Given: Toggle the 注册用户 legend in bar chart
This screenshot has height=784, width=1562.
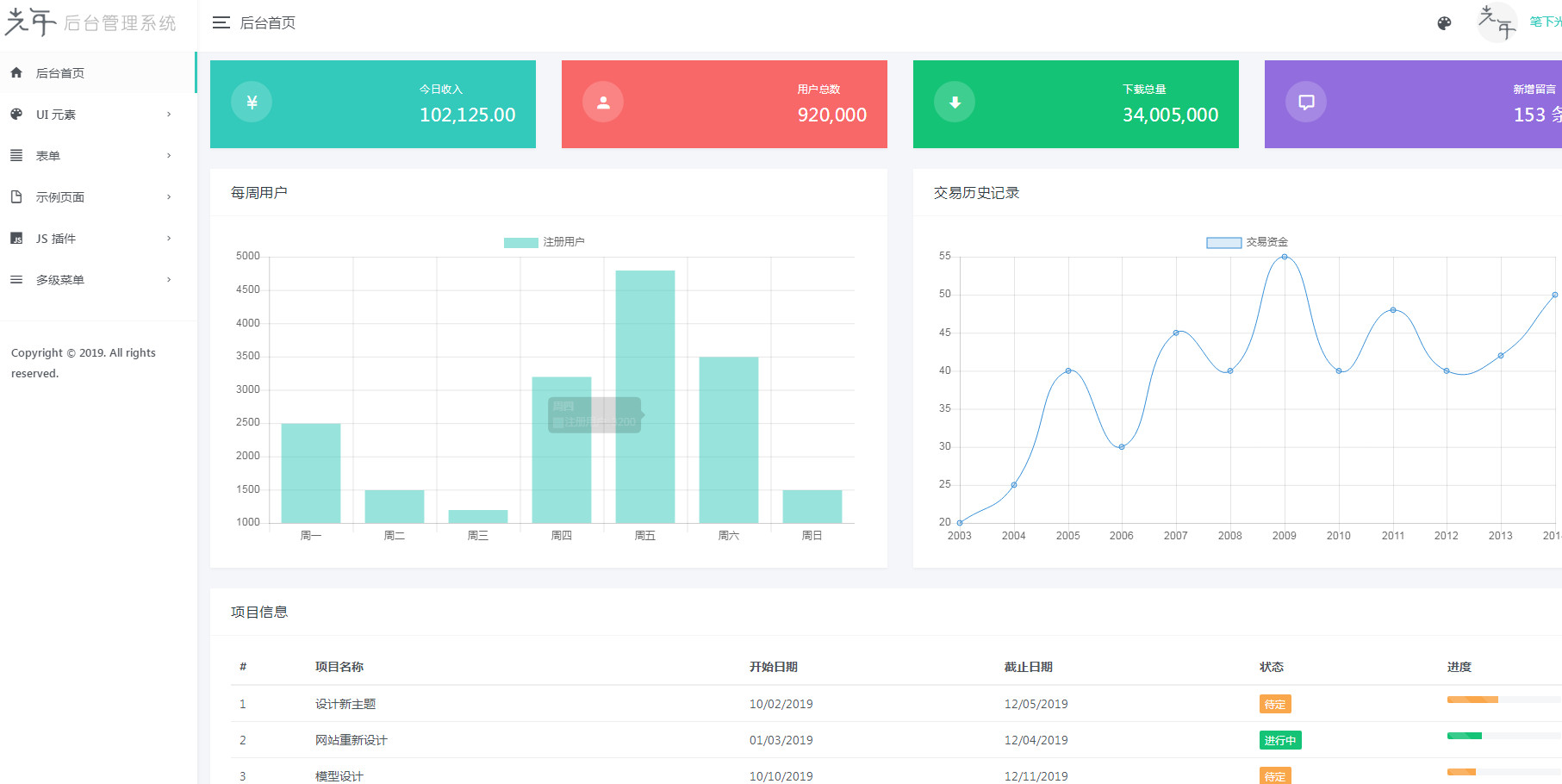Looking at the screenshot, I should [544, 242].
